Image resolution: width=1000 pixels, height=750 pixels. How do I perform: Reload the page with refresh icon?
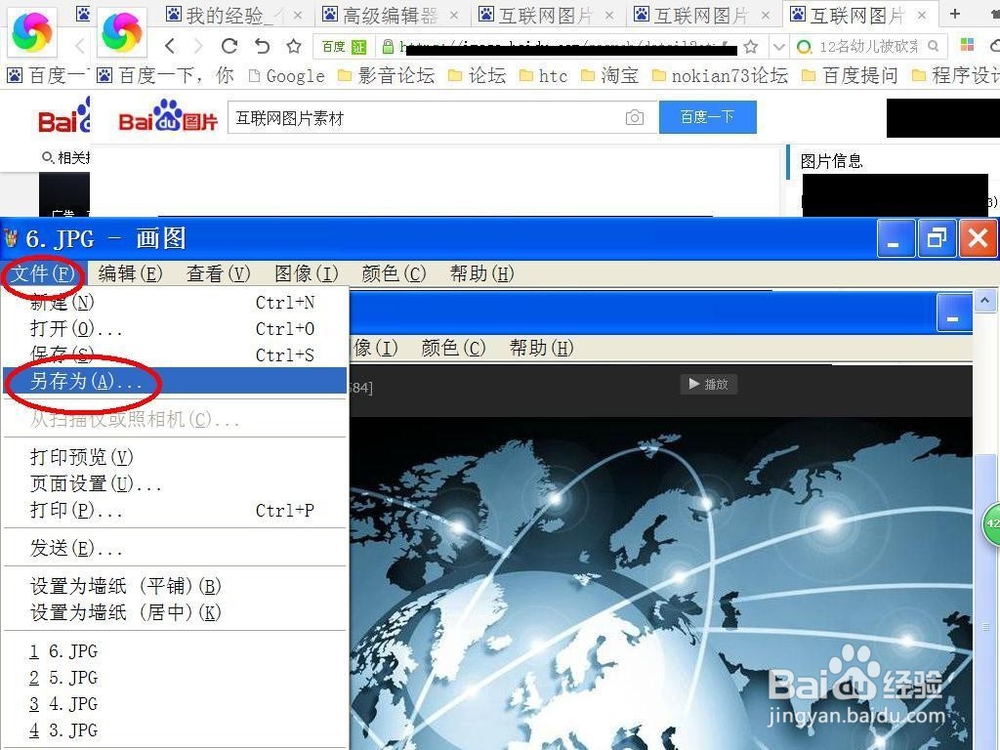[230, 46]
